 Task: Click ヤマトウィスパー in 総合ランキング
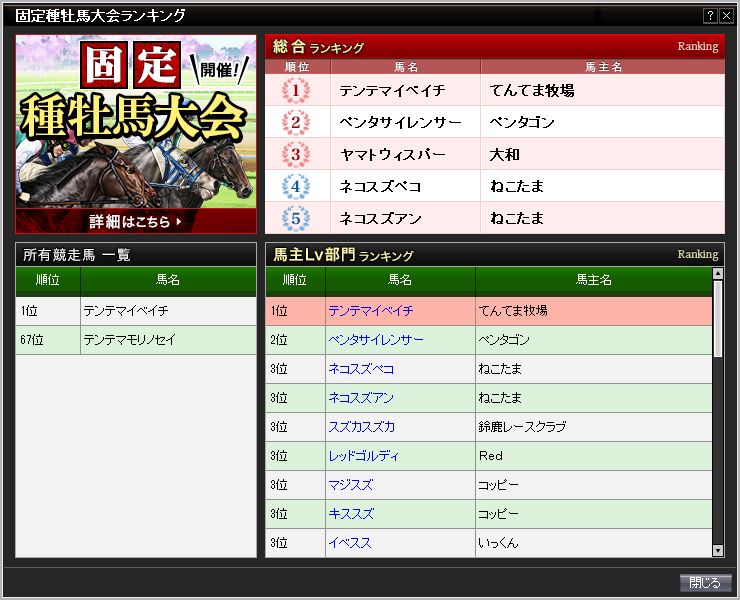392,154
